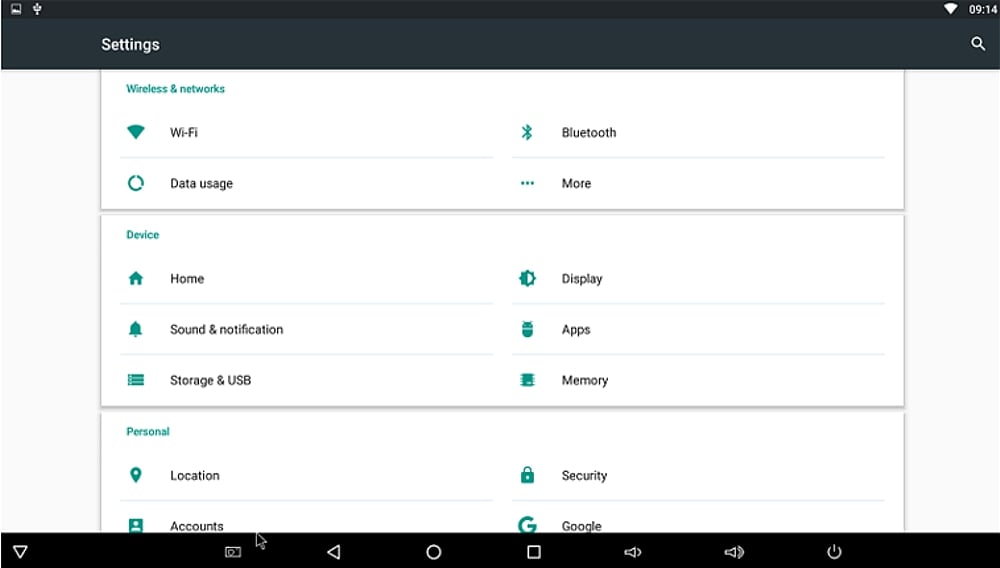
Task: Click the Data usage circle icon
Action: (136, 183)
